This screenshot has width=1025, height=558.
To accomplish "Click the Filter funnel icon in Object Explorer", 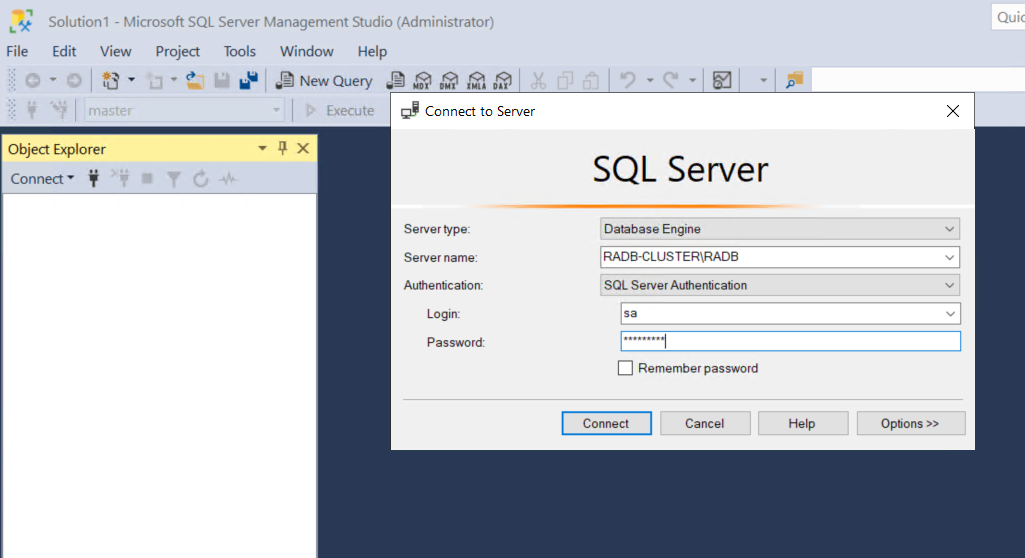I will point(173,179).
